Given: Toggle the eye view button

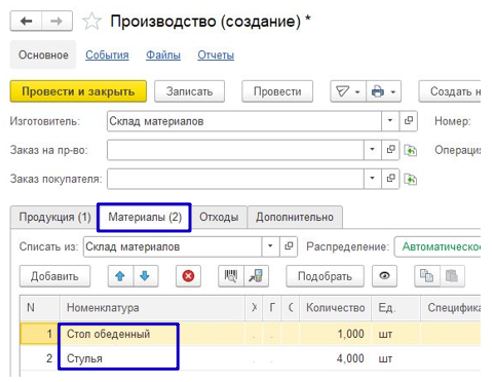Looking at the screenshot, I should (x=384, y=276).
